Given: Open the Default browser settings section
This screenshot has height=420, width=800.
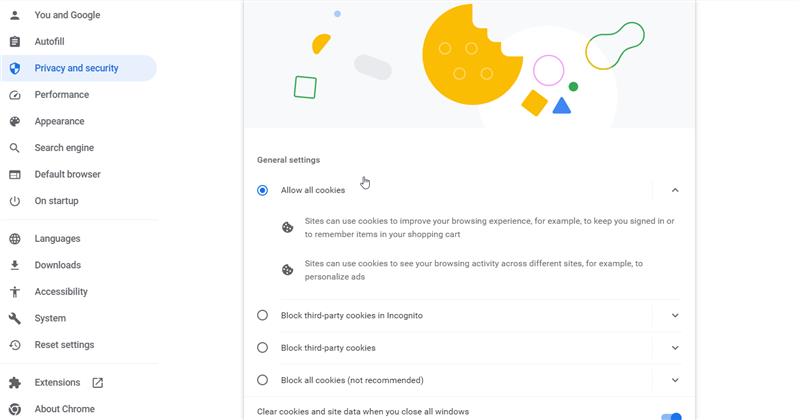Looking at the screenshot, I should coord(67,174).
